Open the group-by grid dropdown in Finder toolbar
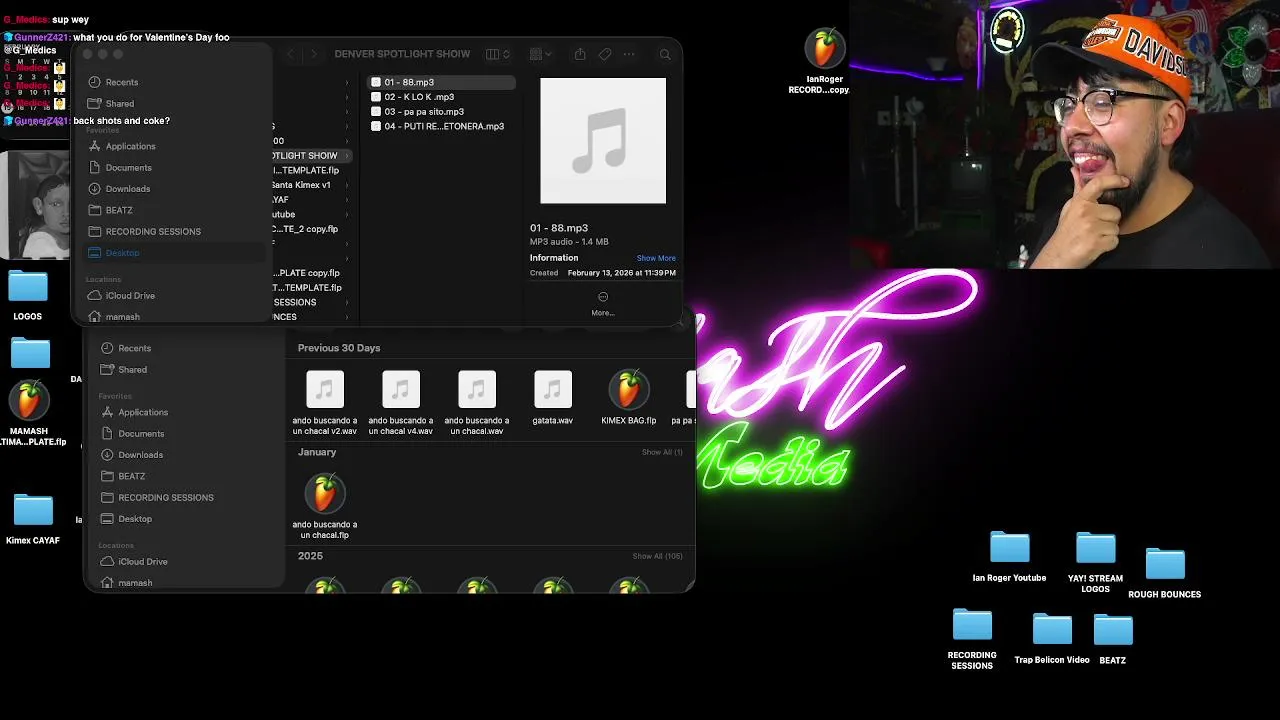 pos(541,54)
